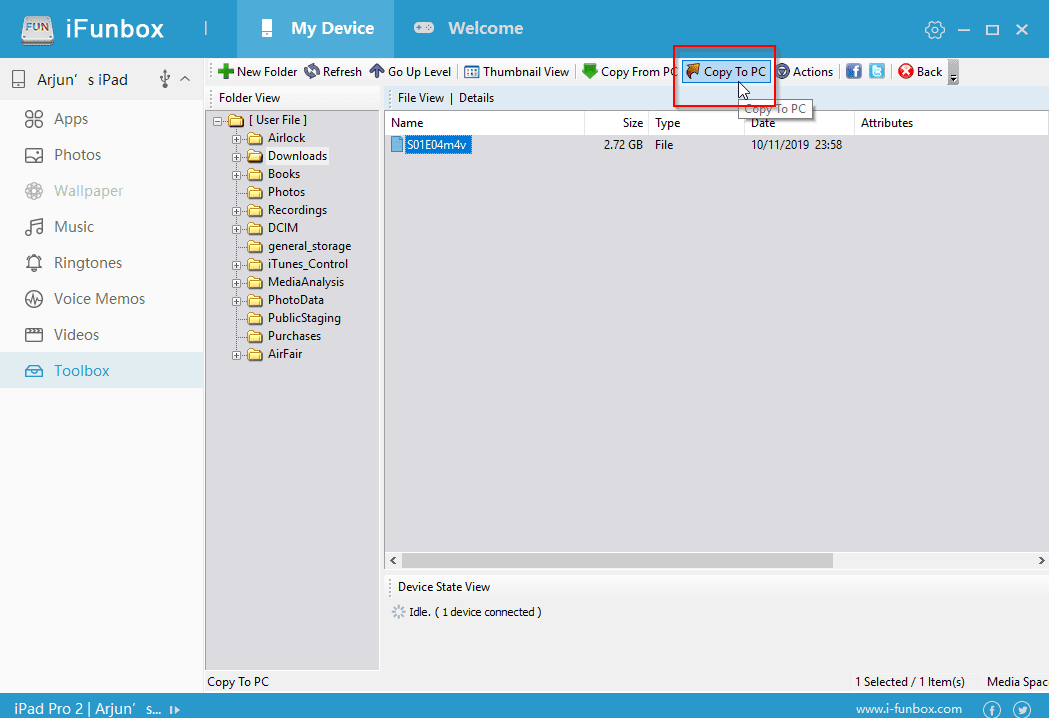Screen dimensions: 1049x718
Task: Share via the Facebook toolbar icon
Action: coord(854,71)
